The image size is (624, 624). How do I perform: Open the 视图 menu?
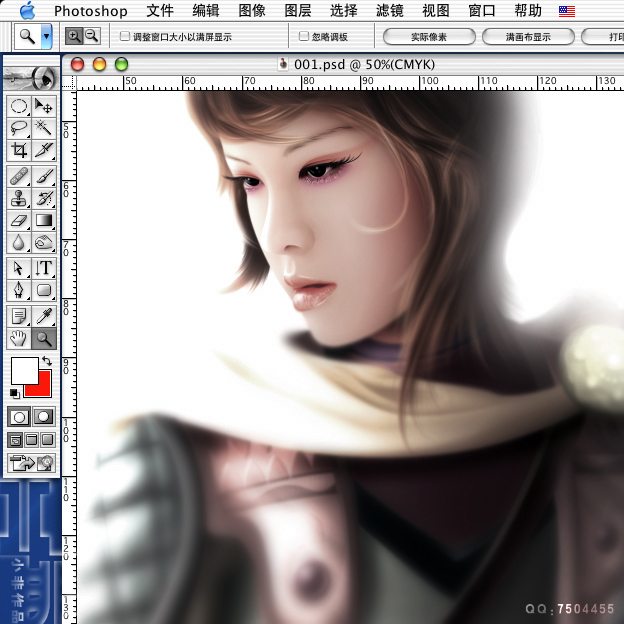(436, 11)
